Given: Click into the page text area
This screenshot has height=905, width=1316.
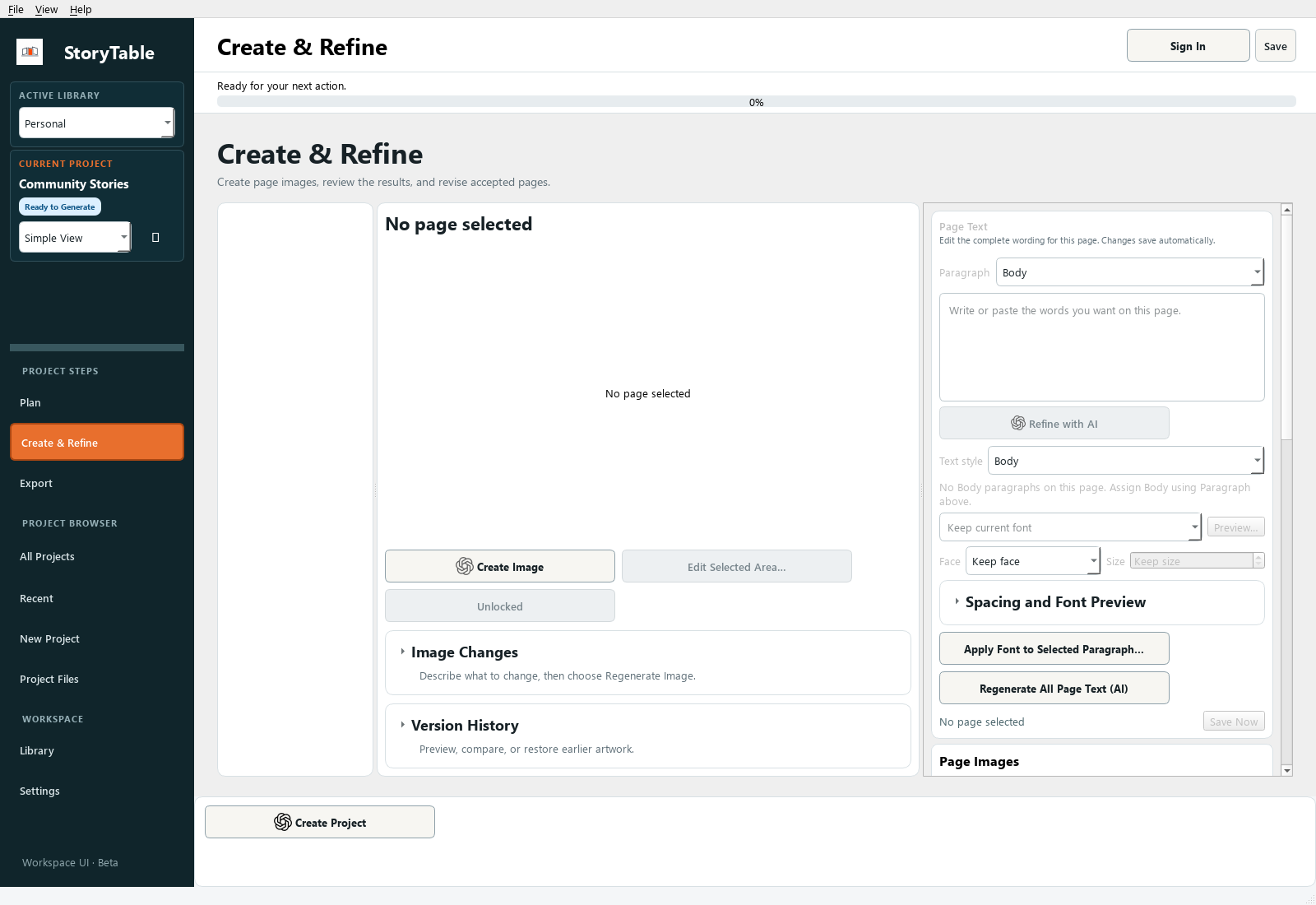Looking at the screenshot, I should tap(1102, 347).
